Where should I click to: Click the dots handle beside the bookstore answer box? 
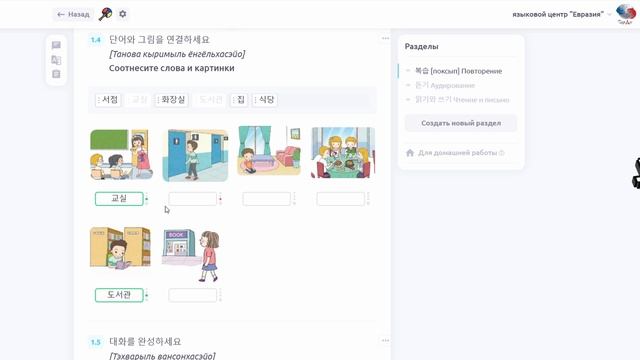[x=220, y=295]
